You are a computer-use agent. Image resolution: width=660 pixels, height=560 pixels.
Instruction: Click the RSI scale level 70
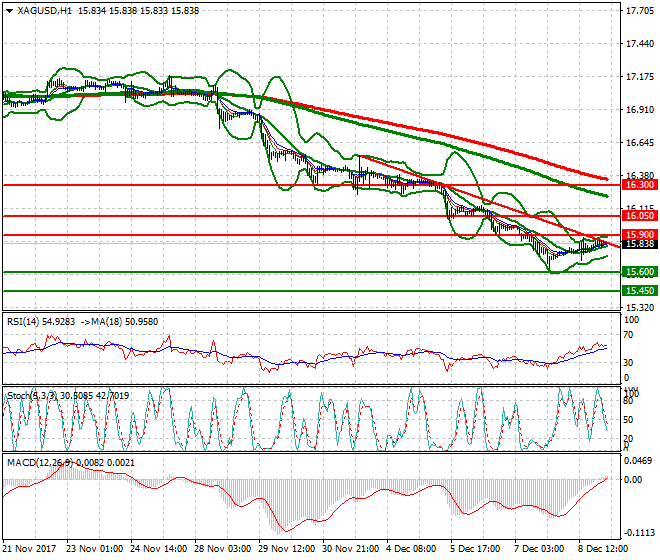628,335
